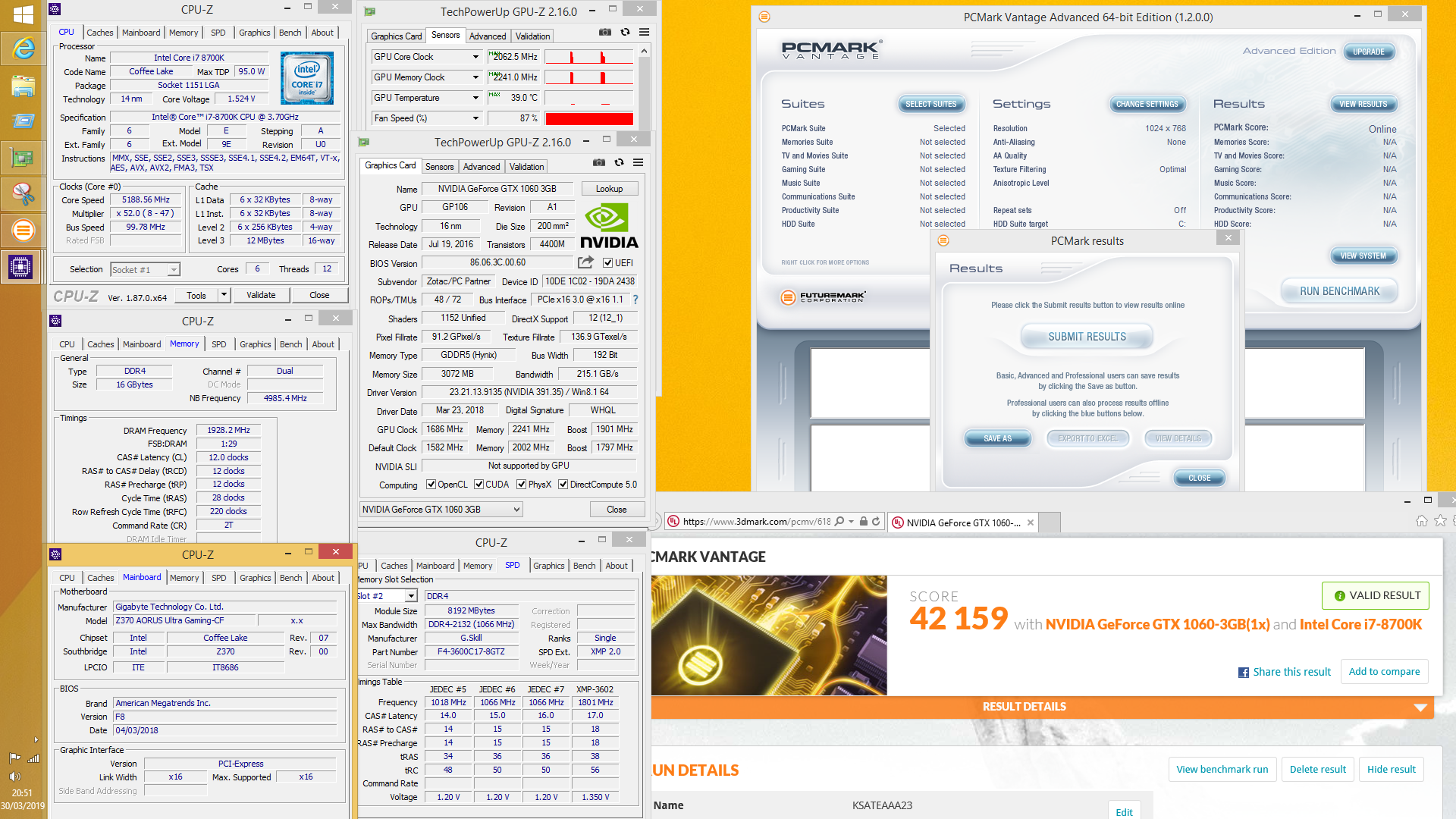Open the NVIDIA GeForce GTX 1060 3GB GPU selector
The height and width of the screenshot is (819, 1456).
(441, 510)
